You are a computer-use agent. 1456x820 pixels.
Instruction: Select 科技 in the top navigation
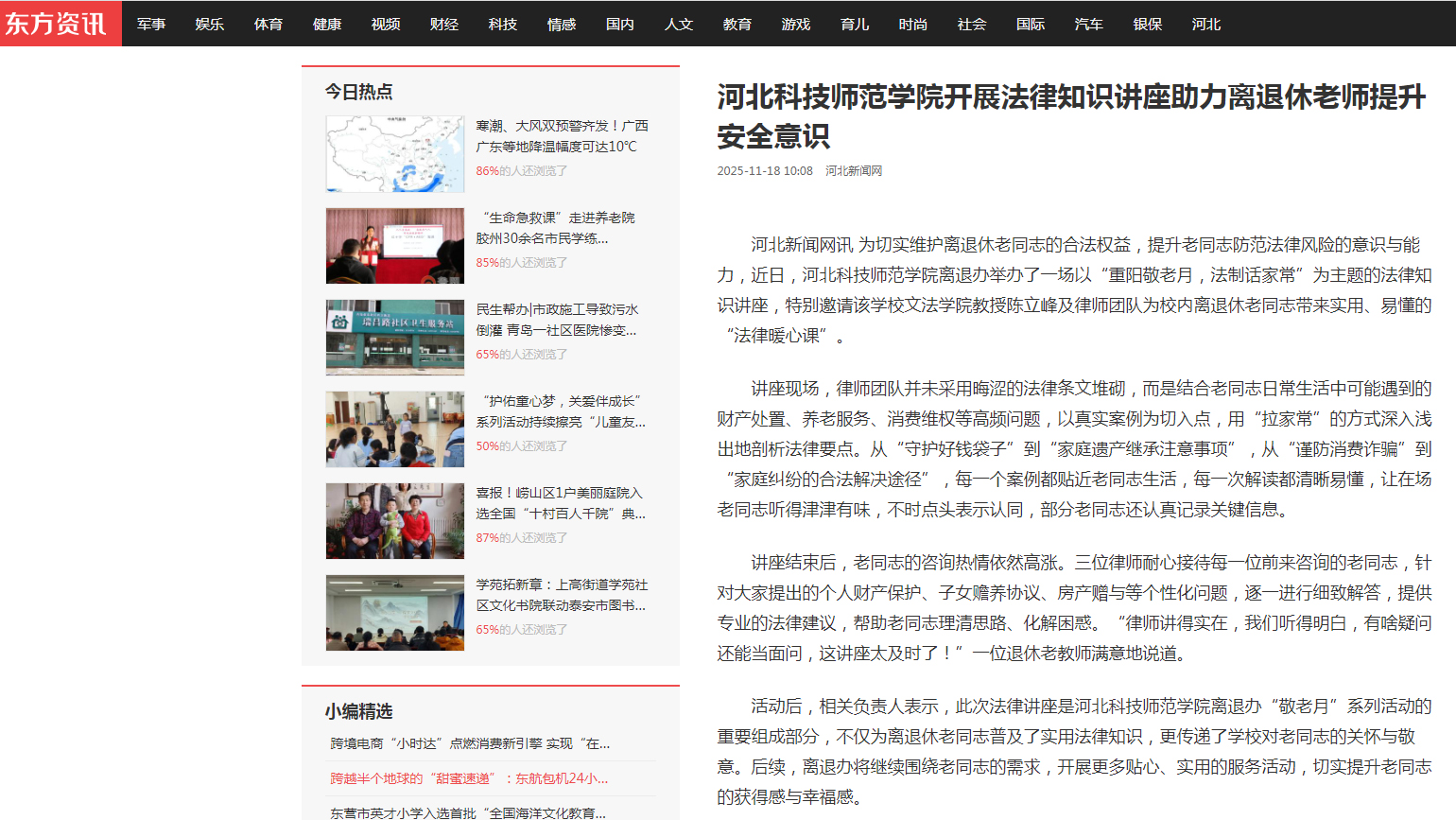click(x=503, y=25)
